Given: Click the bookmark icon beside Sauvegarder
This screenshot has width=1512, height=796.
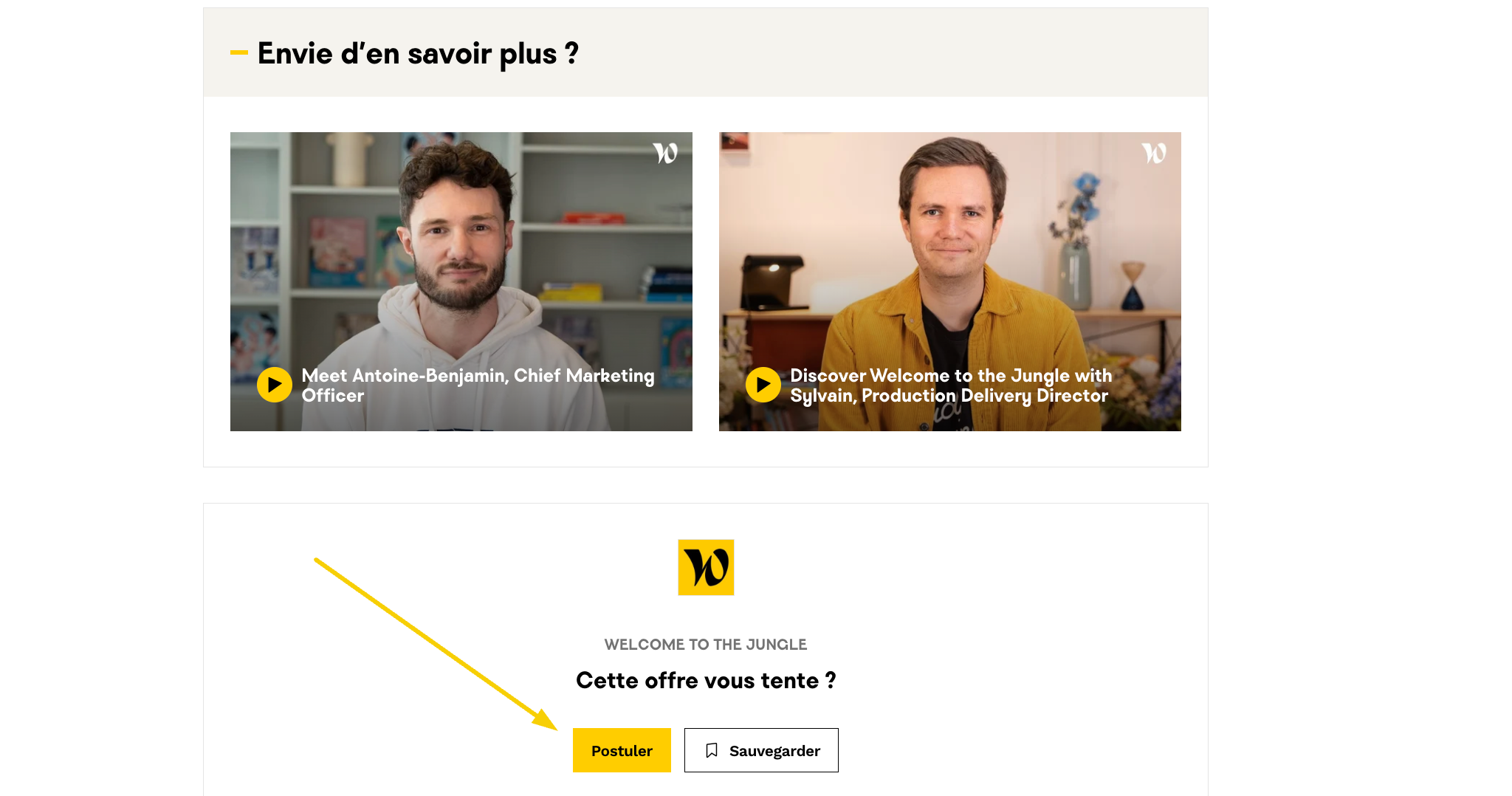Looking at the screenshot, I should tap(712, 750).
